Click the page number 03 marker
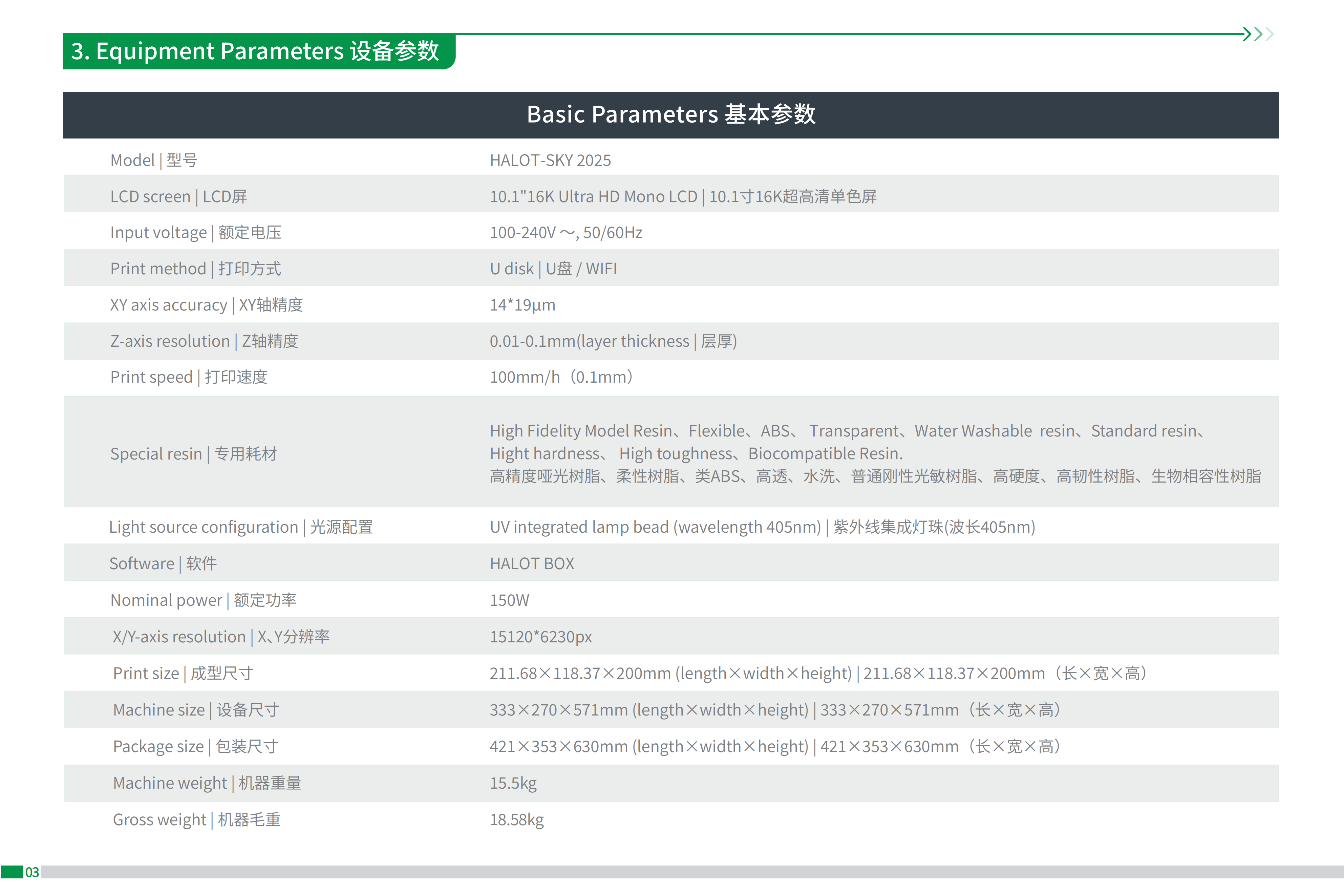1344x896 pixels. coord(31,871)
